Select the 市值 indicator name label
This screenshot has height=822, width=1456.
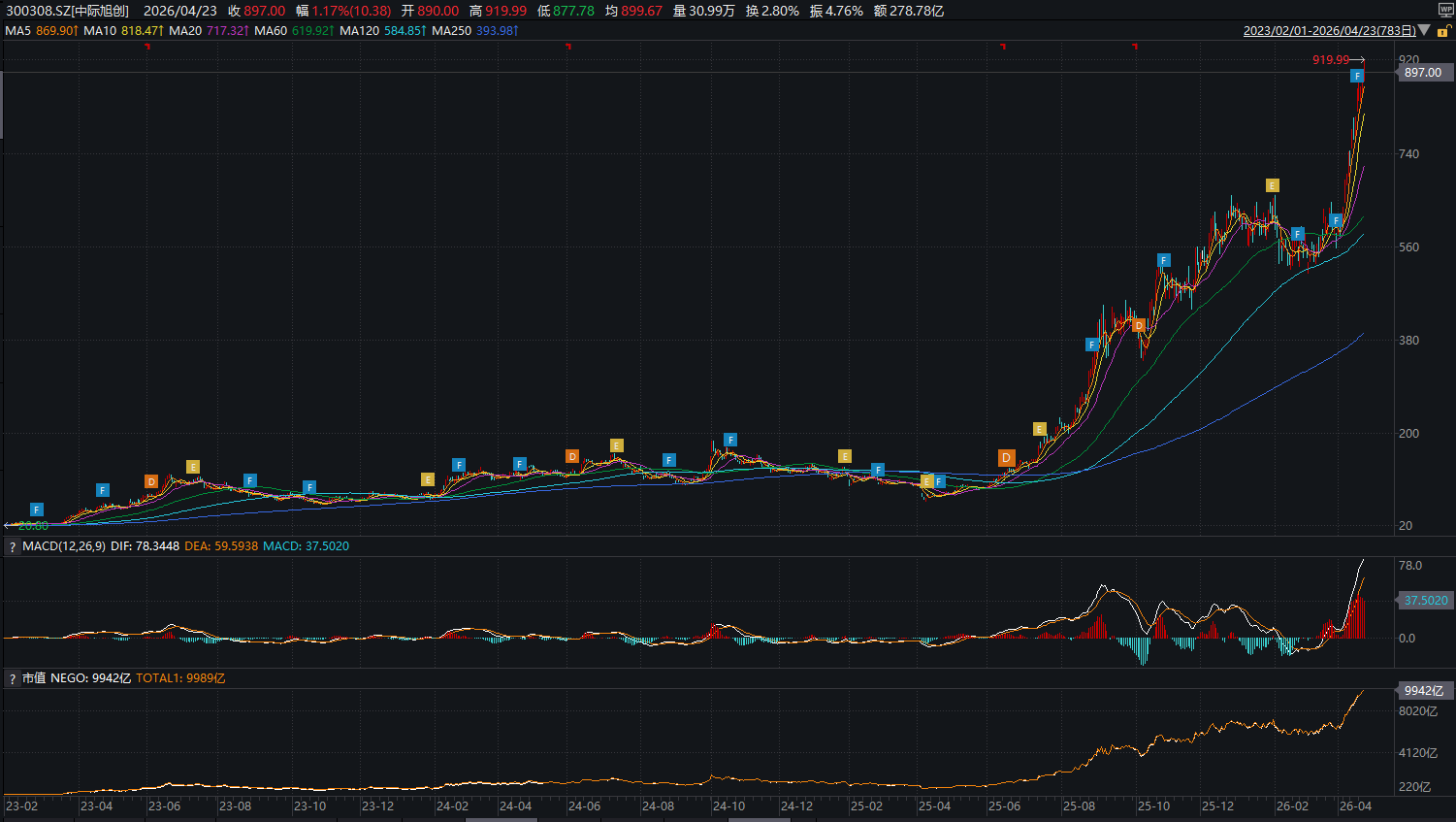pos(34,678)
